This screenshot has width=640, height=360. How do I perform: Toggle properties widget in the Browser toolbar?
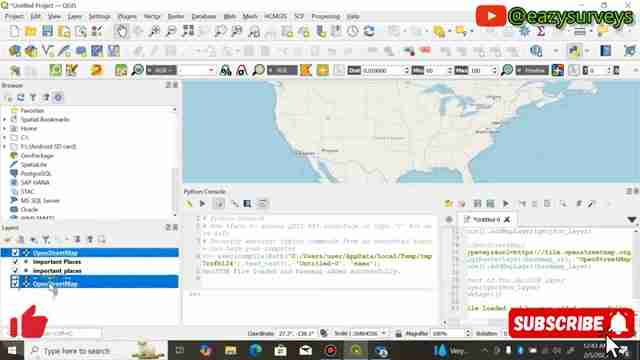[58, 98]
